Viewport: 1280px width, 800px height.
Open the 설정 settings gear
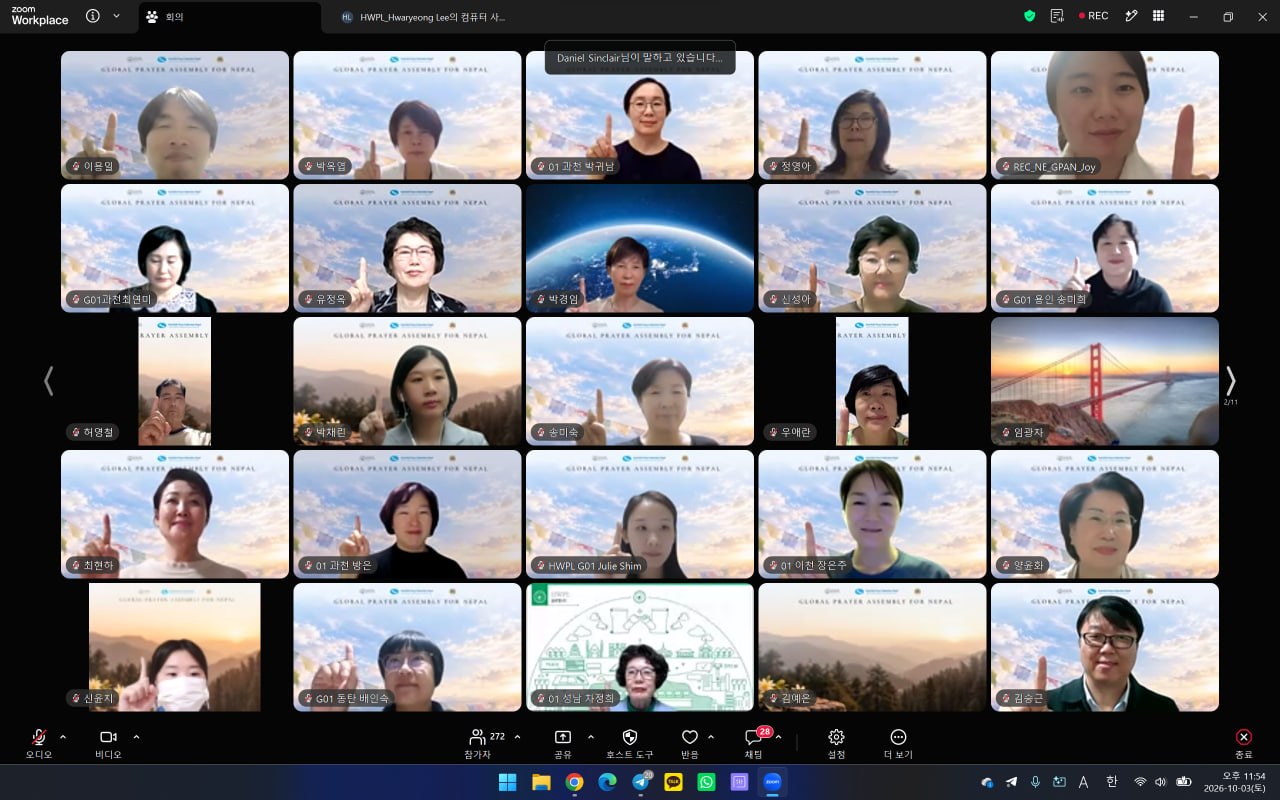pyautogui.click(x=837, y=743)
